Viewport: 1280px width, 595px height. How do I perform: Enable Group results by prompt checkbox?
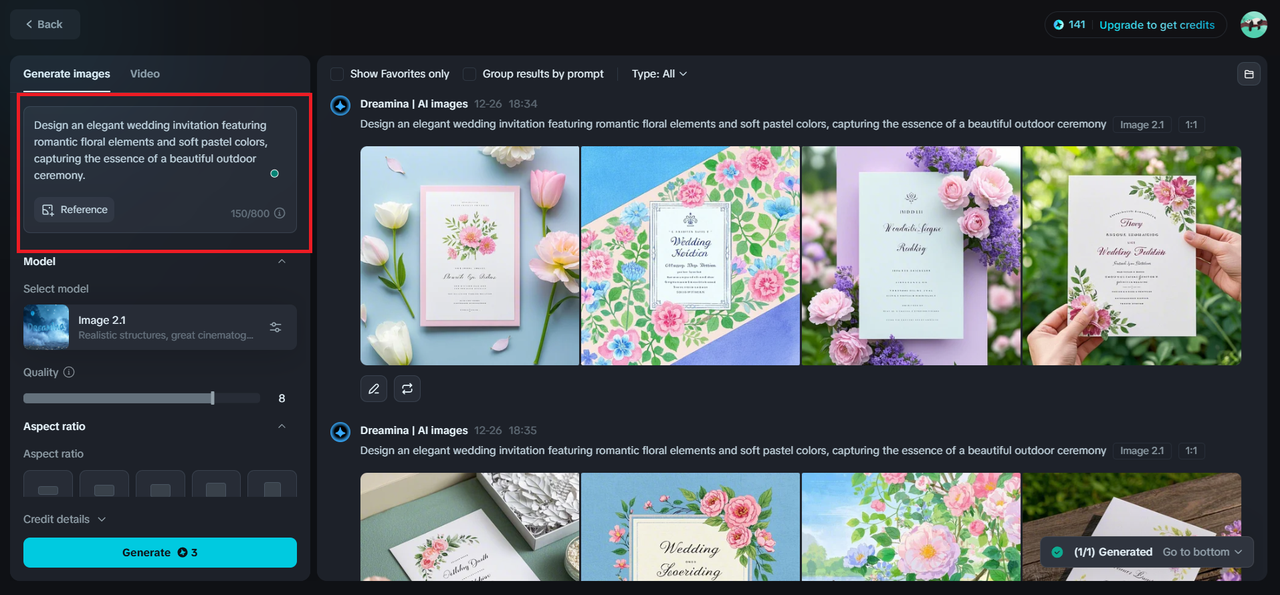pyautogui.click(x=469, y=74)
